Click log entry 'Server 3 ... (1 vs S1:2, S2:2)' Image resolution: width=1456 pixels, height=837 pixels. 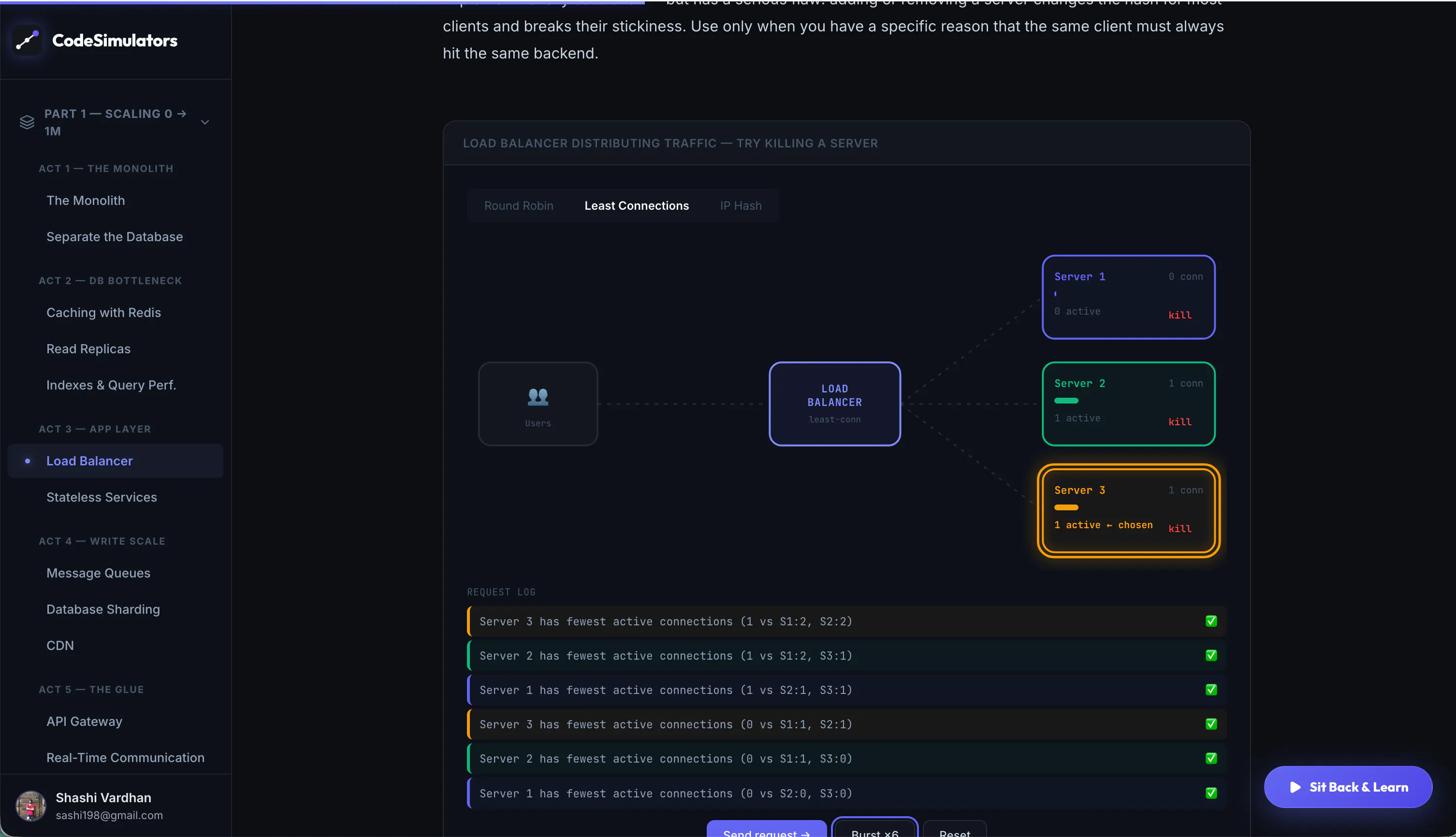click(846, 621)
